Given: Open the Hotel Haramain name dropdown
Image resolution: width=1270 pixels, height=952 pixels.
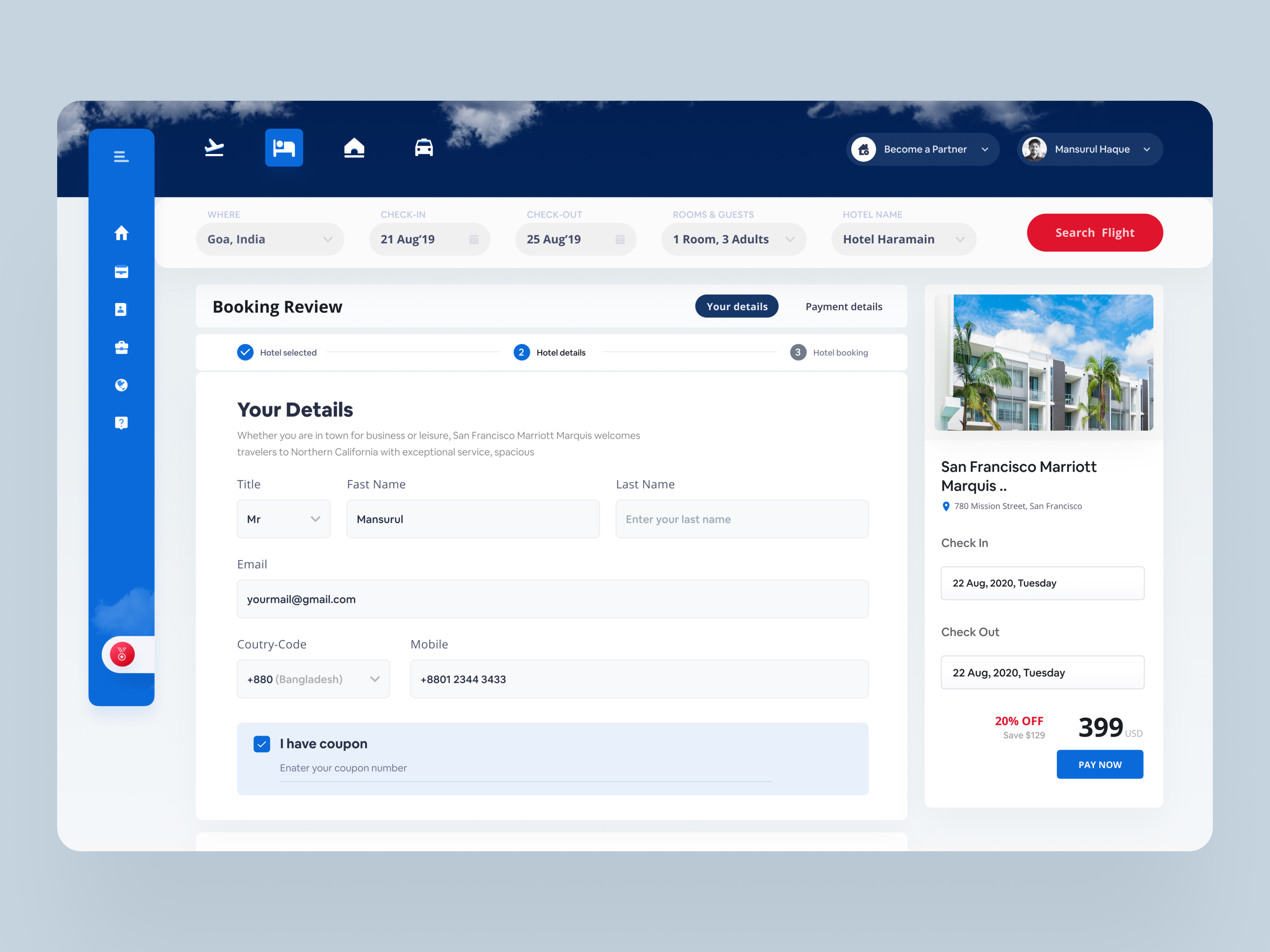Looking at the screenshot, I should [904, 239].
